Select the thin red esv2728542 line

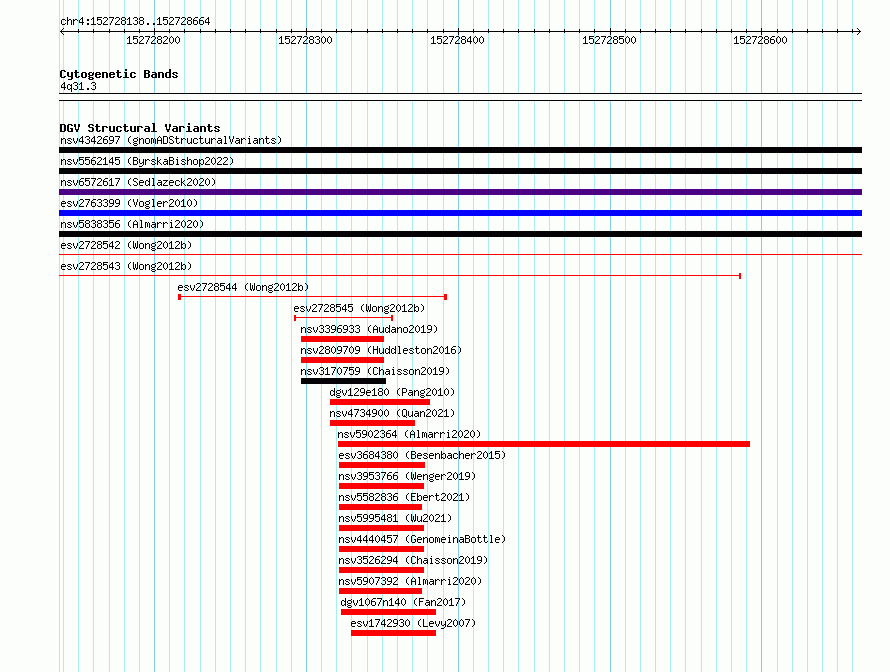[x=460, y=255]
